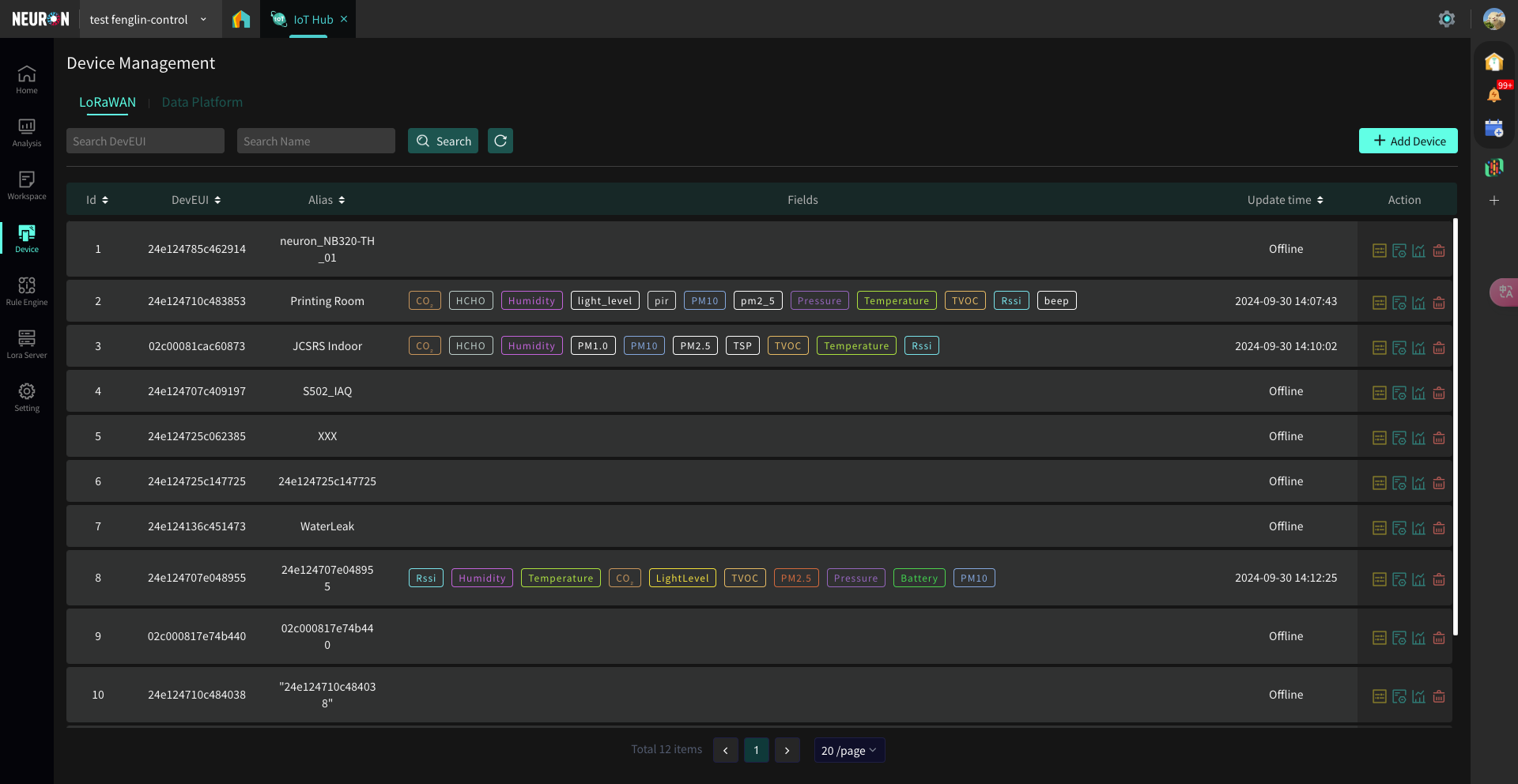Open Setting in the left sidebar
Image resolution: width=1518 pixels, height=784 pixels.
coord(27,398)
